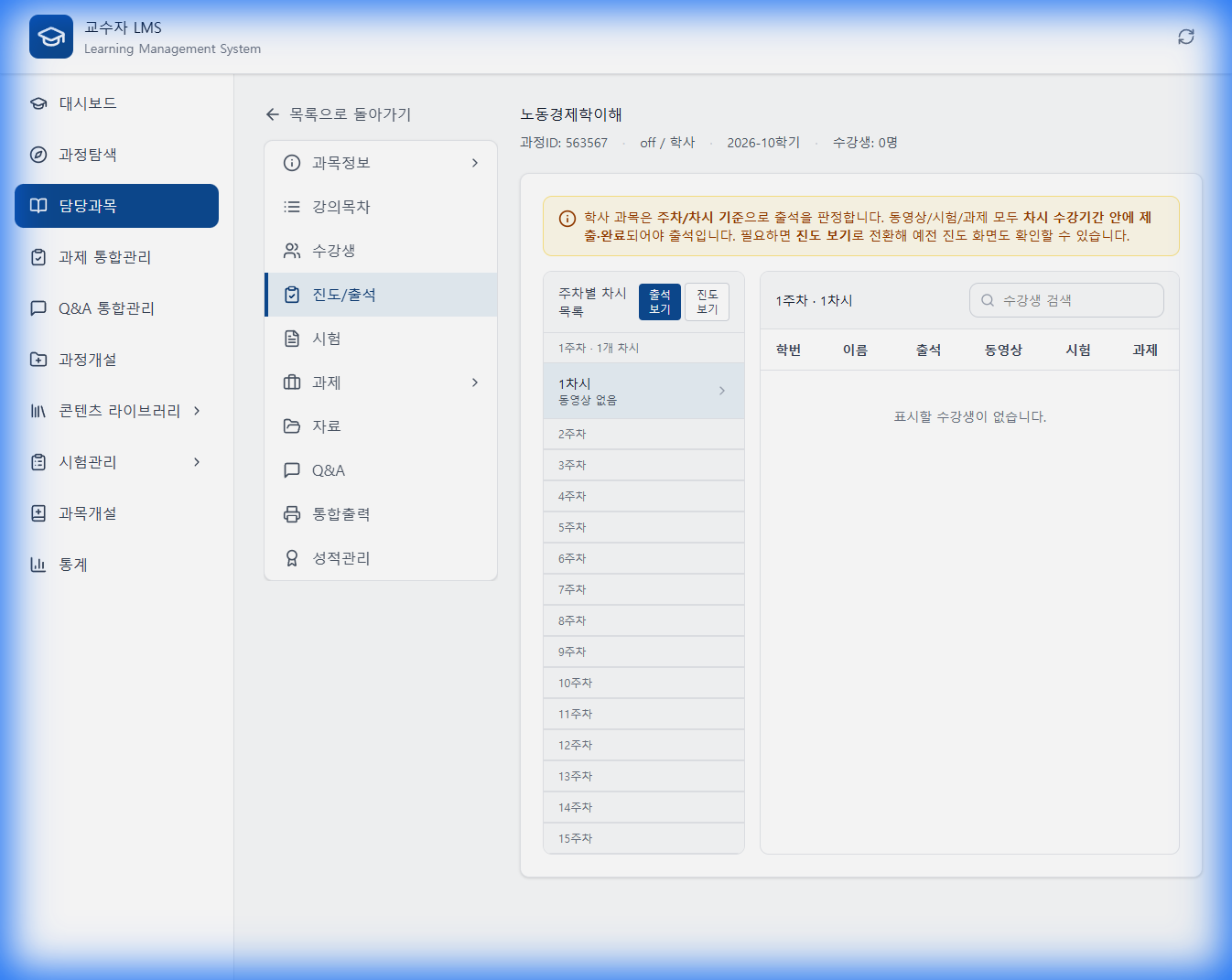The width and height of the screenshot is (1232, 980).
Task: Open the 과목정보 chevron
Action: 475,163
